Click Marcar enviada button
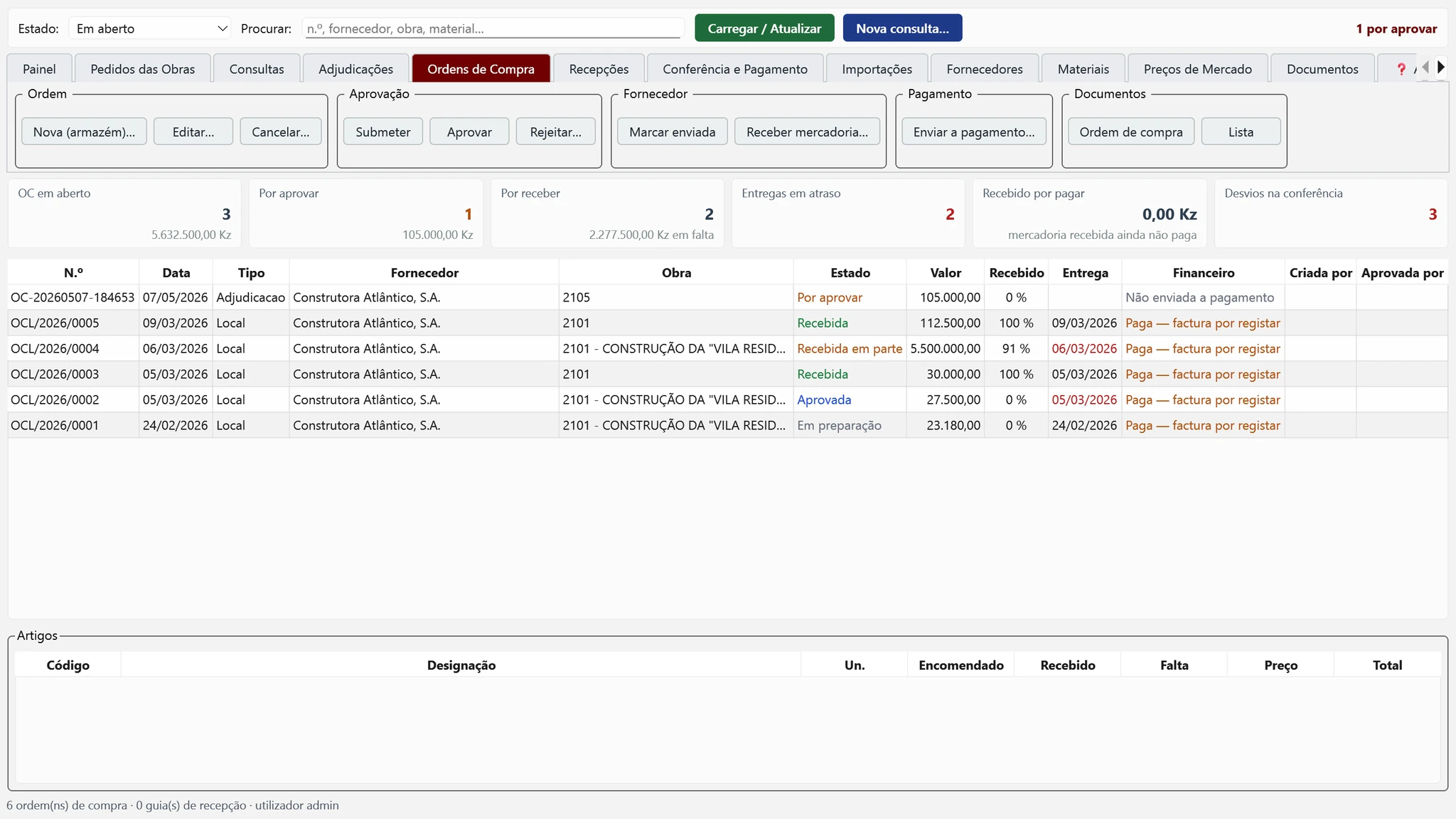 coord(673,132)
